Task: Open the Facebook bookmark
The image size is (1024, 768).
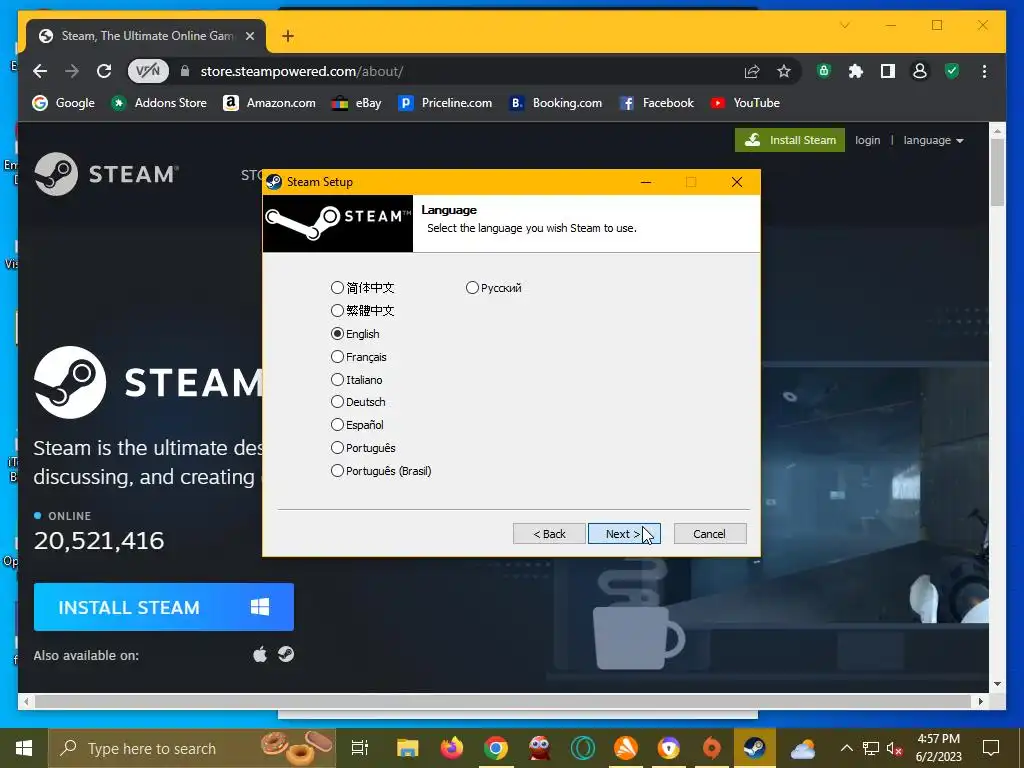Action: pyautogui.click(x=656, y=103)
